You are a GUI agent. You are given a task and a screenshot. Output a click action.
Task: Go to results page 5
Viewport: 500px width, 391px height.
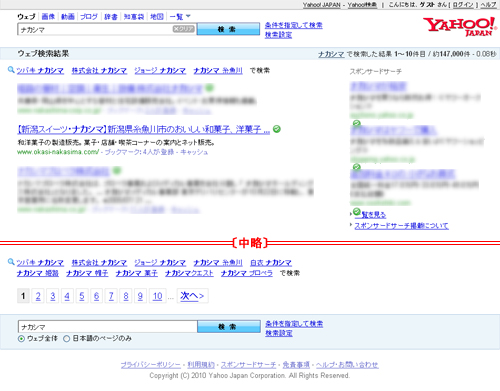pyautogui.click(x=82, y=296)
